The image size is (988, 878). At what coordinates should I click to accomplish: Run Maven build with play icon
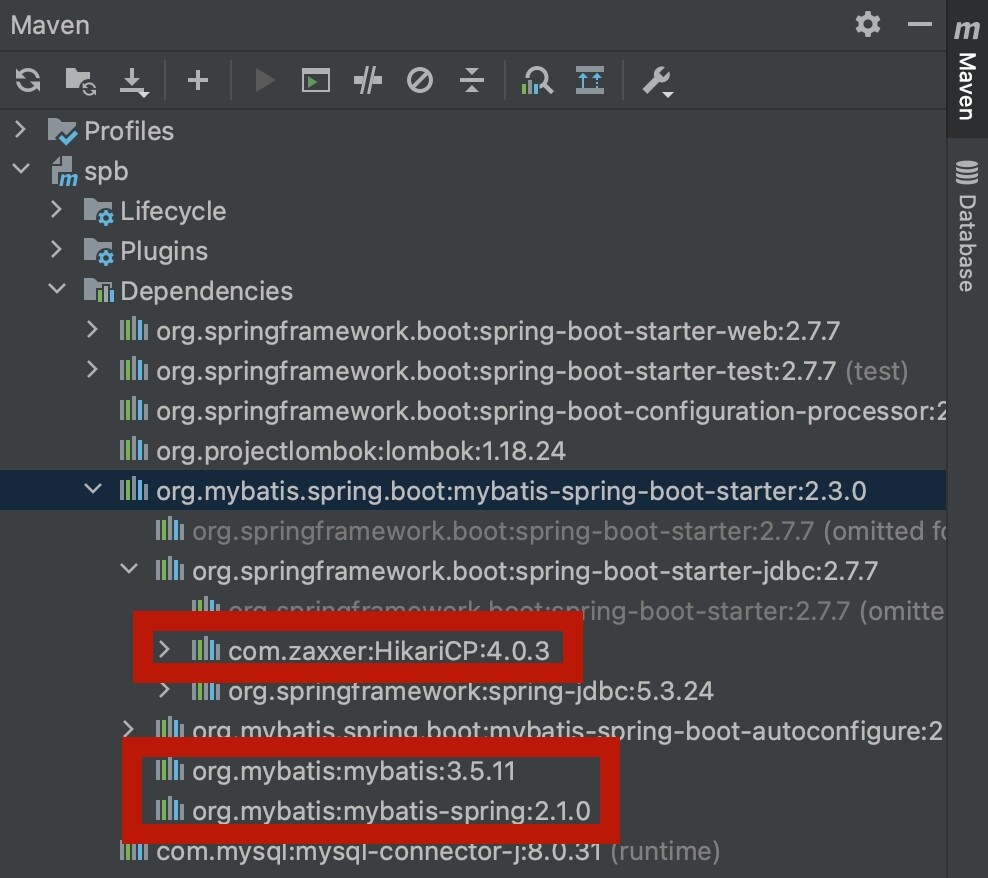coord(263,81)
